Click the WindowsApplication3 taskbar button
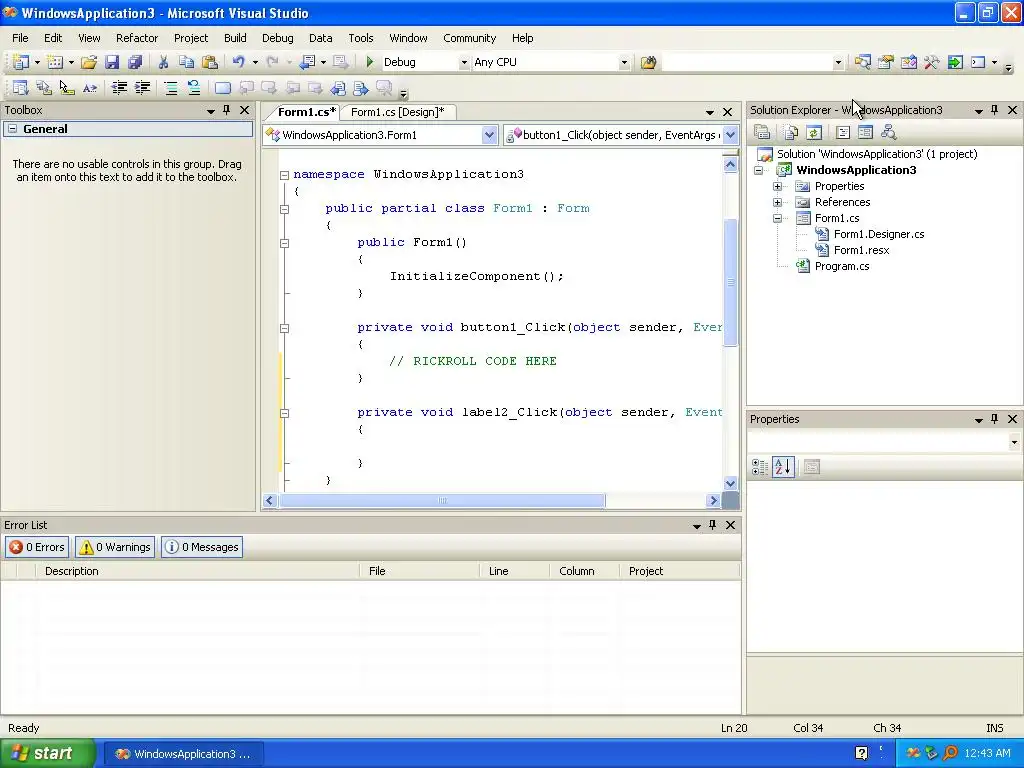This screenshot has height=768, width=1024. tap(184, 754)
